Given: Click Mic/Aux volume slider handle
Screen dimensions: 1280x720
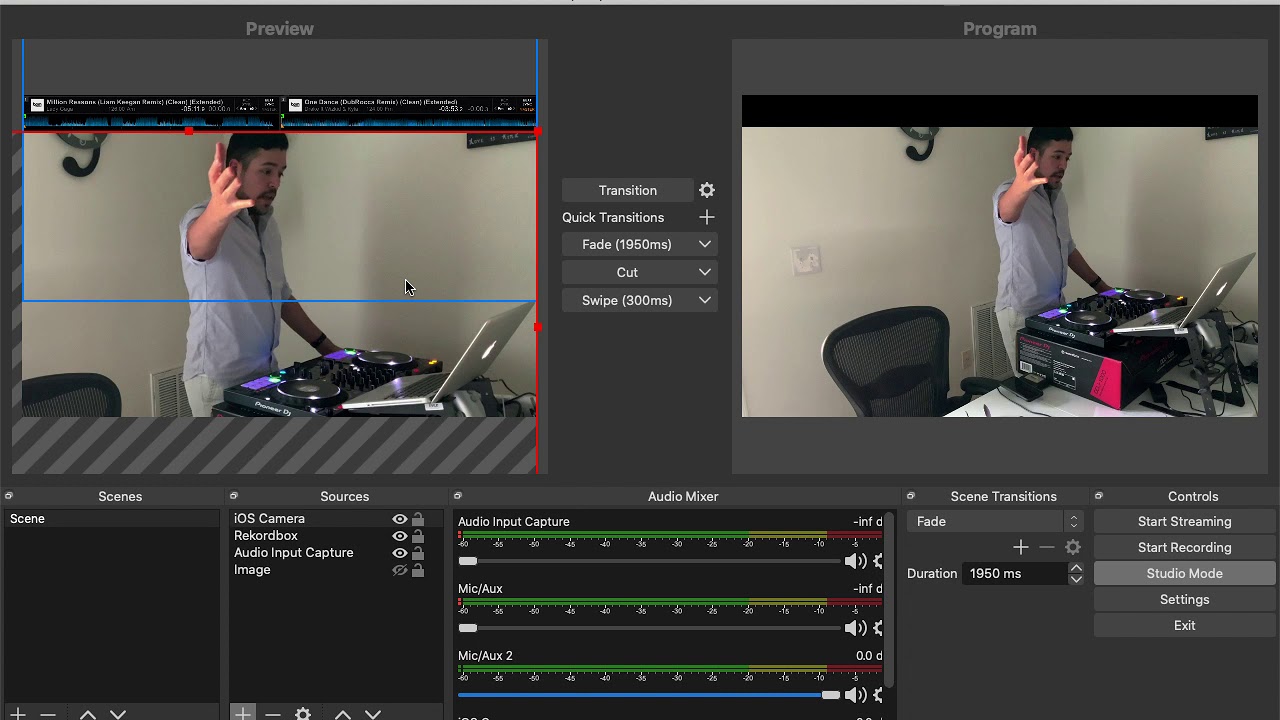Looking at the screenshot, I should pos(467,628).
